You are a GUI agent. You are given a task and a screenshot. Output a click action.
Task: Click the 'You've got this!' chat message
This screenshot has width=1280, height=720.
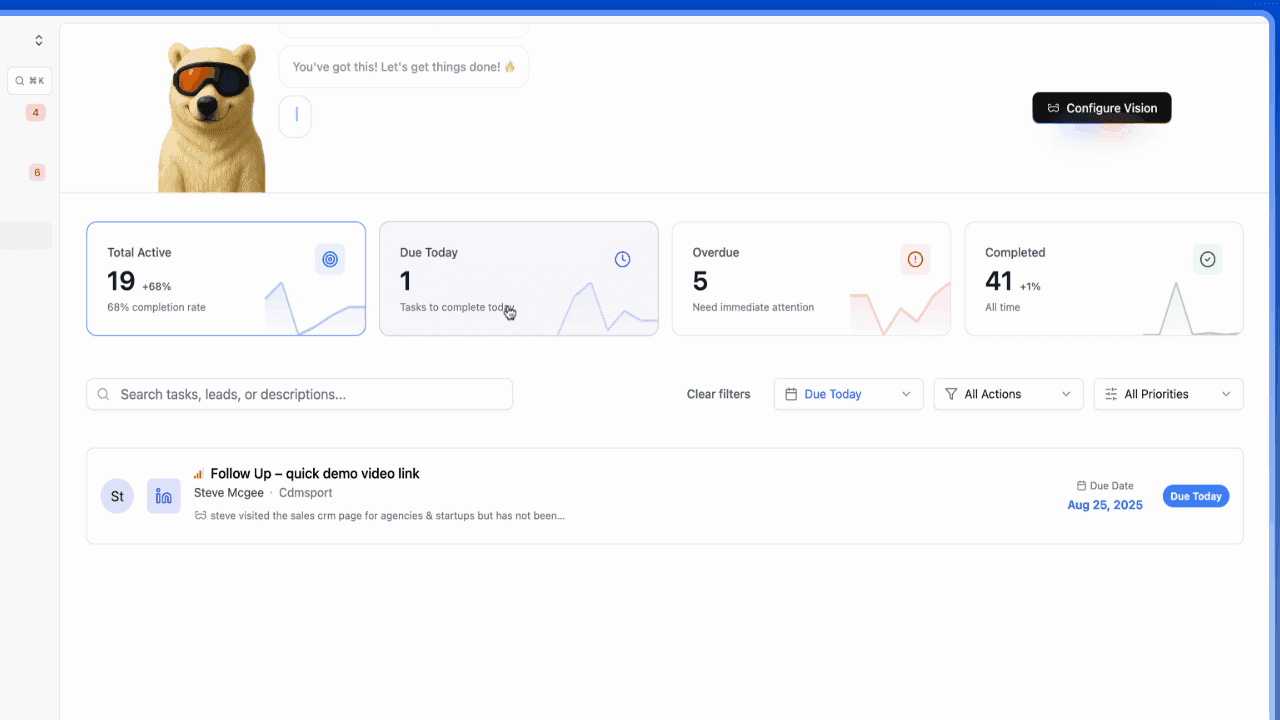pos(404,67)
